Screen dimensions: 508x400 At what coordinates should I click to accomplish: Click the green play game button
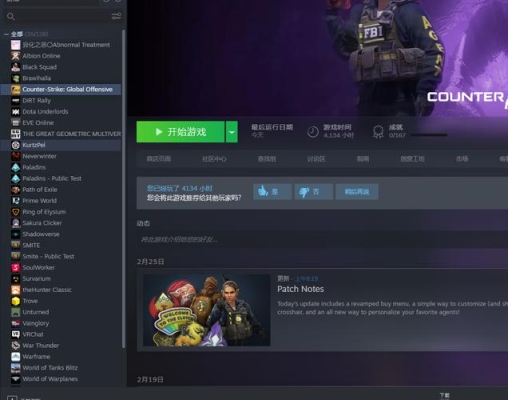(x=180, y=132)
